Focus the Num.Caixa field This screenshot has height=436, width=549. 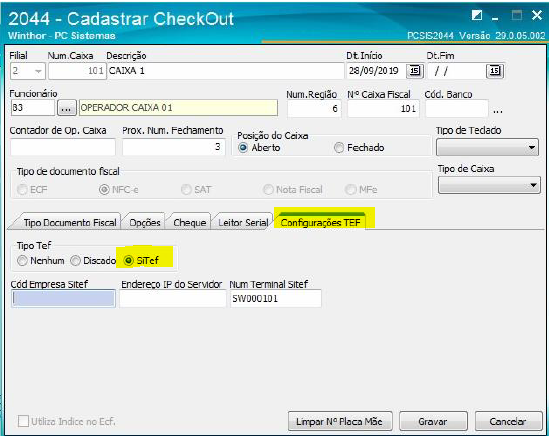click(77, 71)
